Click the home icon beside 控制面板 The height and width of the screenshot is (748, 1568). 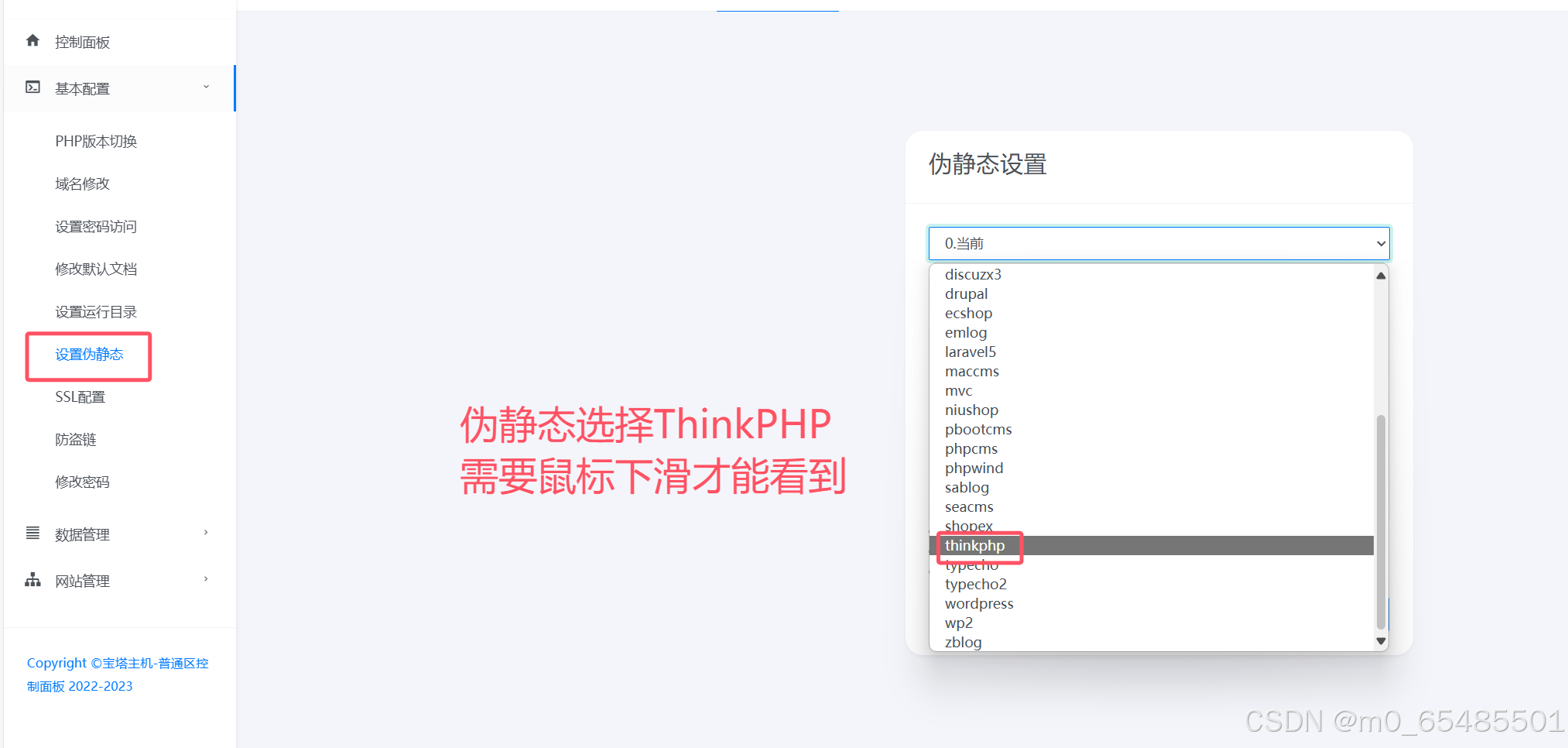(x=33, y=40)
